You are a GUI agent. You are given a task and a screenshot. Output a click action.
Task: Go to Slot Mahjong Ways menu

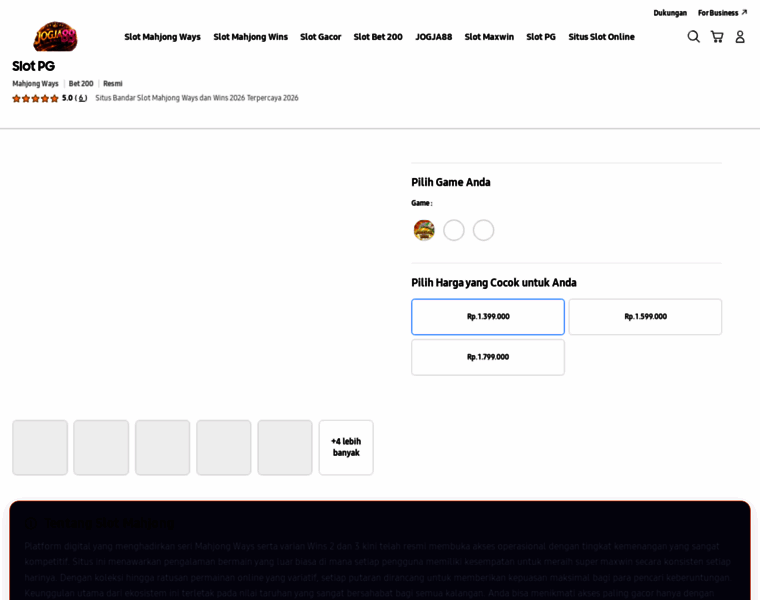coord(162,37)
